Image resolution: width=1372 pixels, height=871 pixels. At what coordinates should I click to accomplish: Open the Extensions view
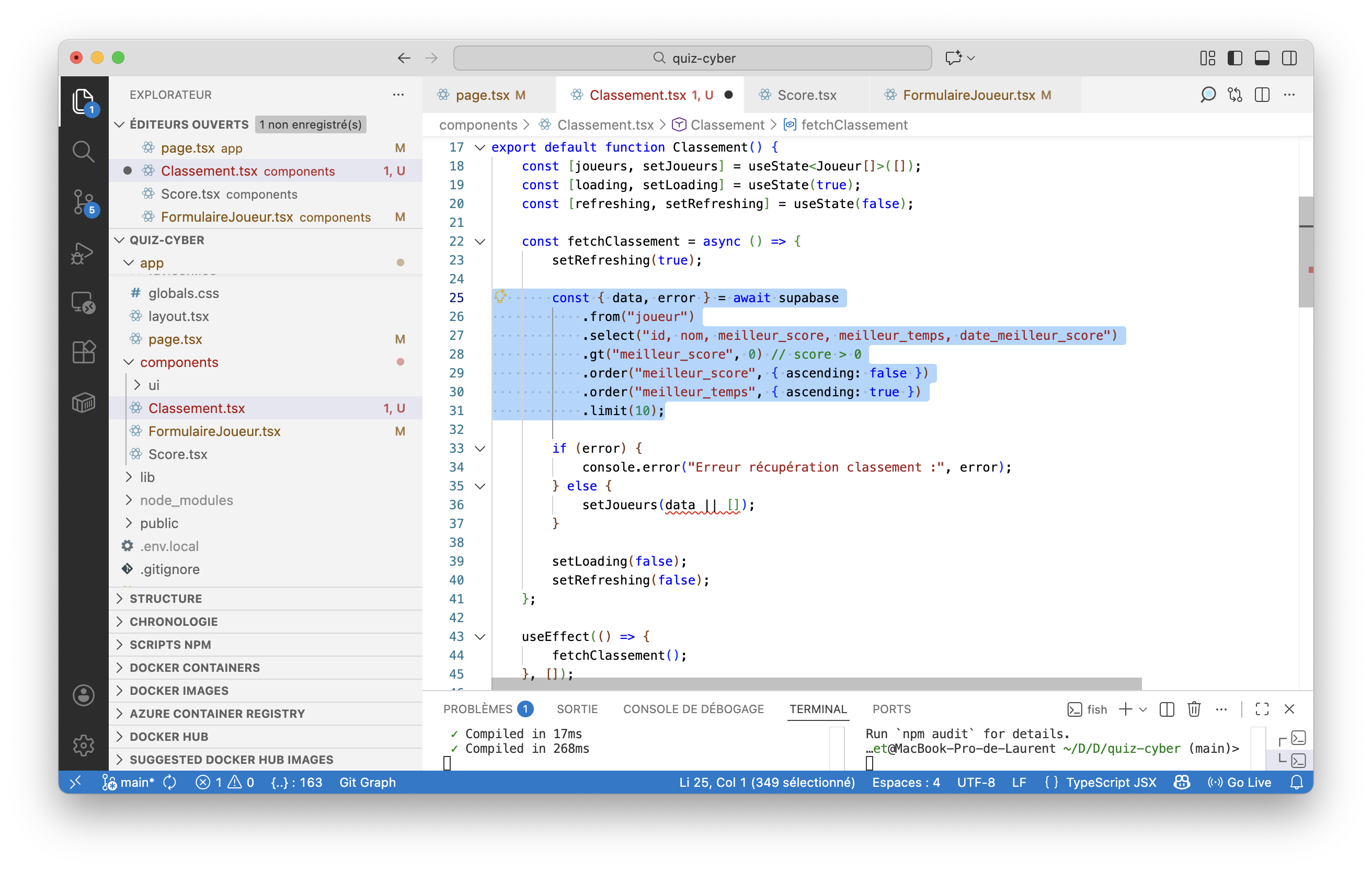click(x=83, y=352)
